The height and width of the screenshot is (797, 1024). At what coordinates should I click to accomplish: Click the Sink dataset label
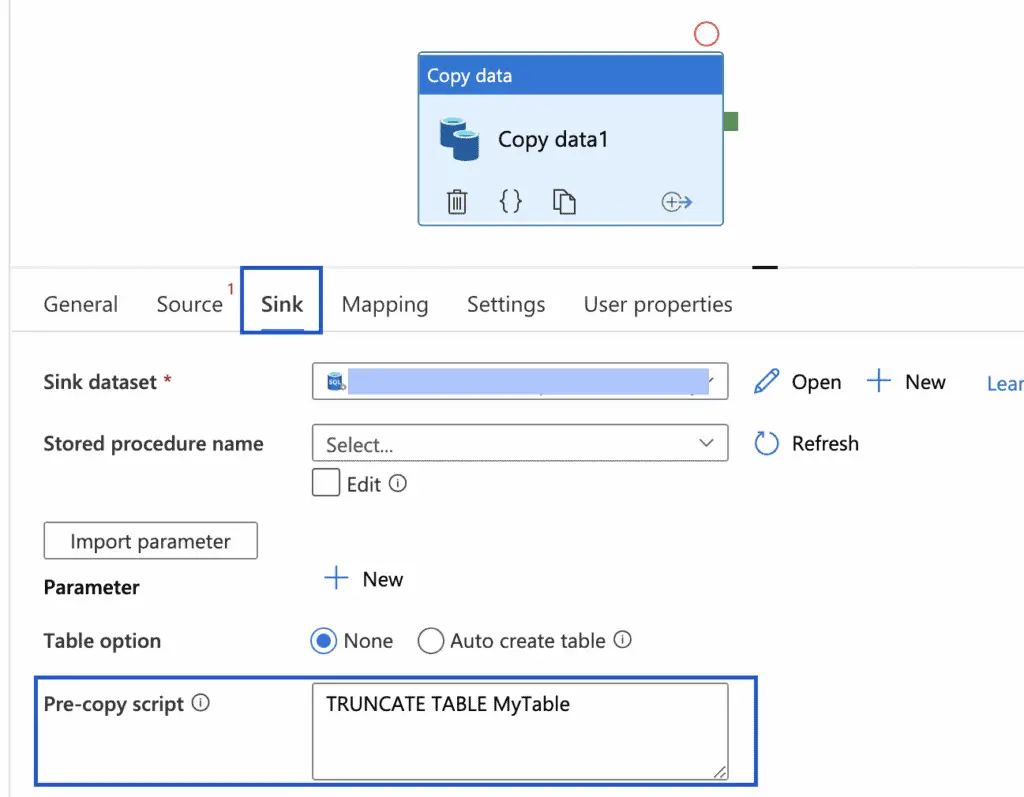click(100, 382)
